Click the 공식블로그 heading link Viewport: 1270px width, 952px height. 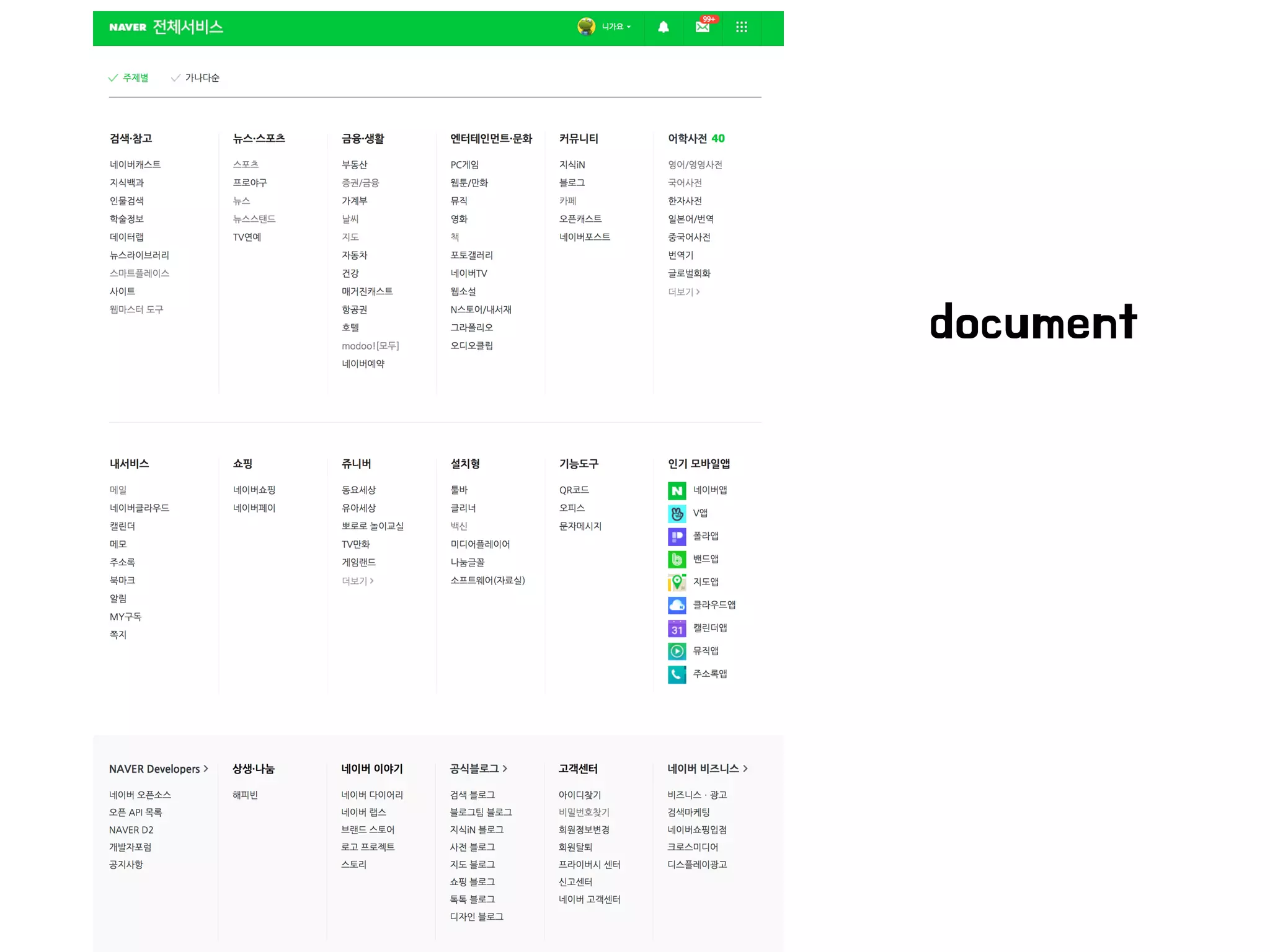pyautogui.click(x=478, y=769)
